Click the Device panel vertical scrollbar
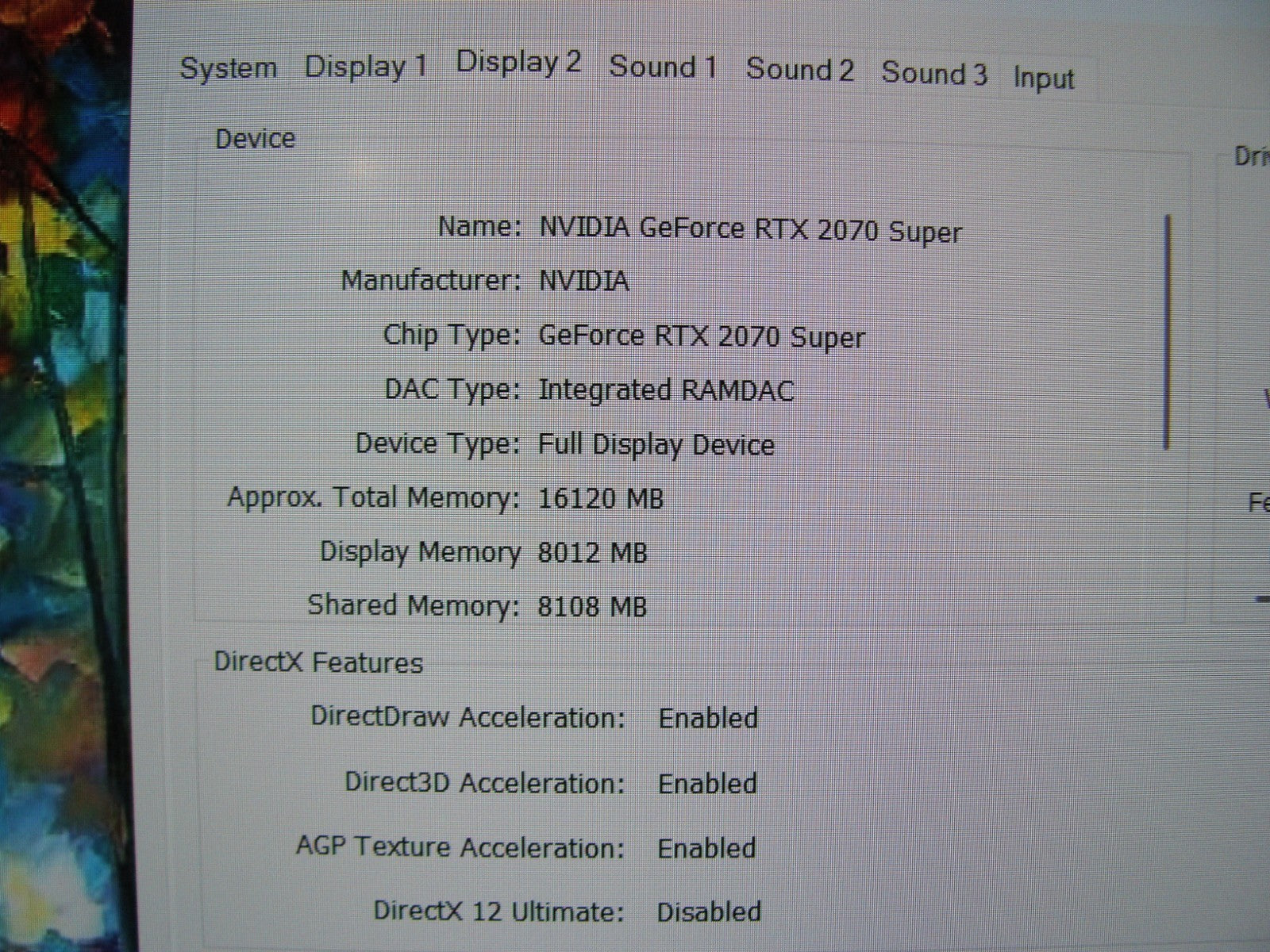Screen dimensions: 1270x952 tap(1166, 333)
